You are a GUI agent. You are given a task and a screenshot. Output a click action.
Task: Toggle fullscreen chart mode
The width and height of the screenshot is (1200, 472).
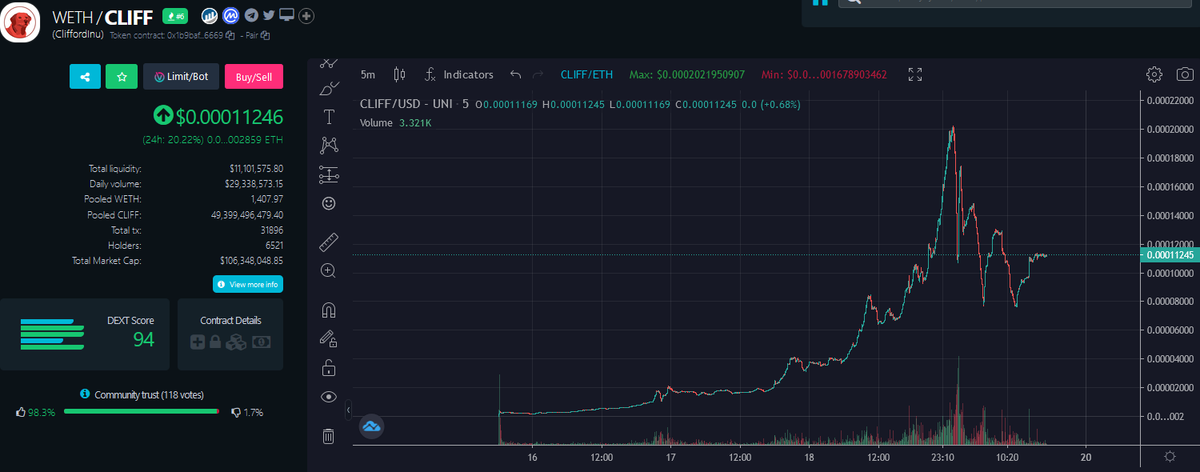coord(915,74)
